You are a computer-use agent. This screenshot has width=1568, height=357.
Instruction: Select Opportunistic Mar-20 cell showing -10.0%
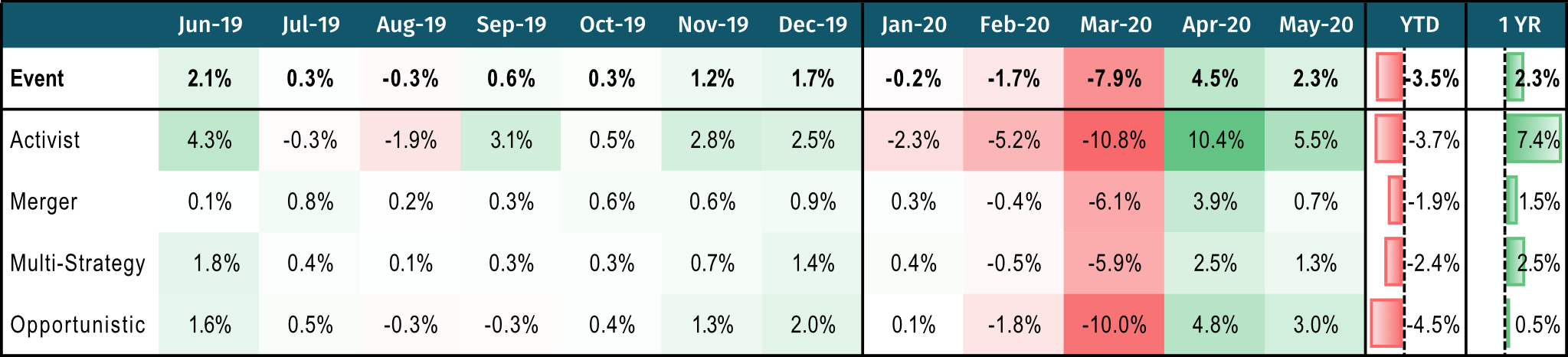pyautogui.click(x=1114, y=325)
